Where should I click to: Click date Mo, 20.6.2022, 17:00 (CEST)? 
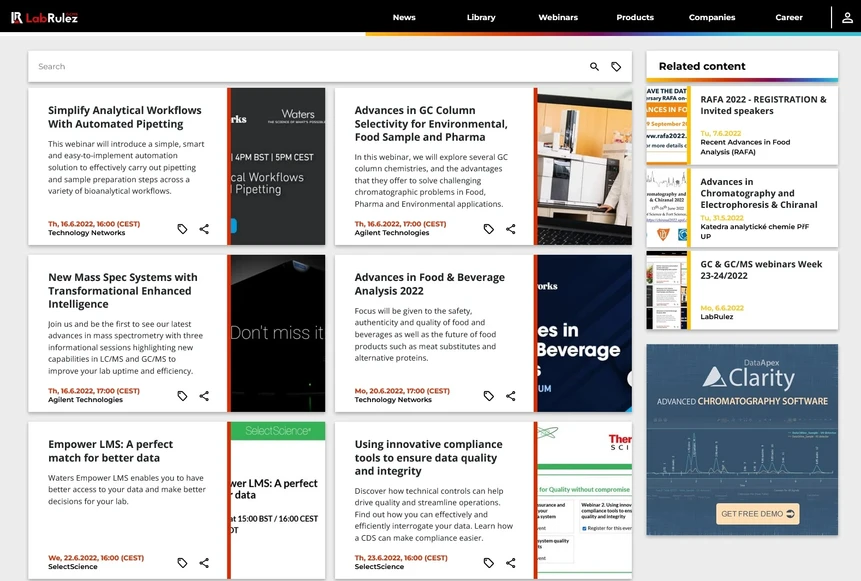(x=402, y=391)
